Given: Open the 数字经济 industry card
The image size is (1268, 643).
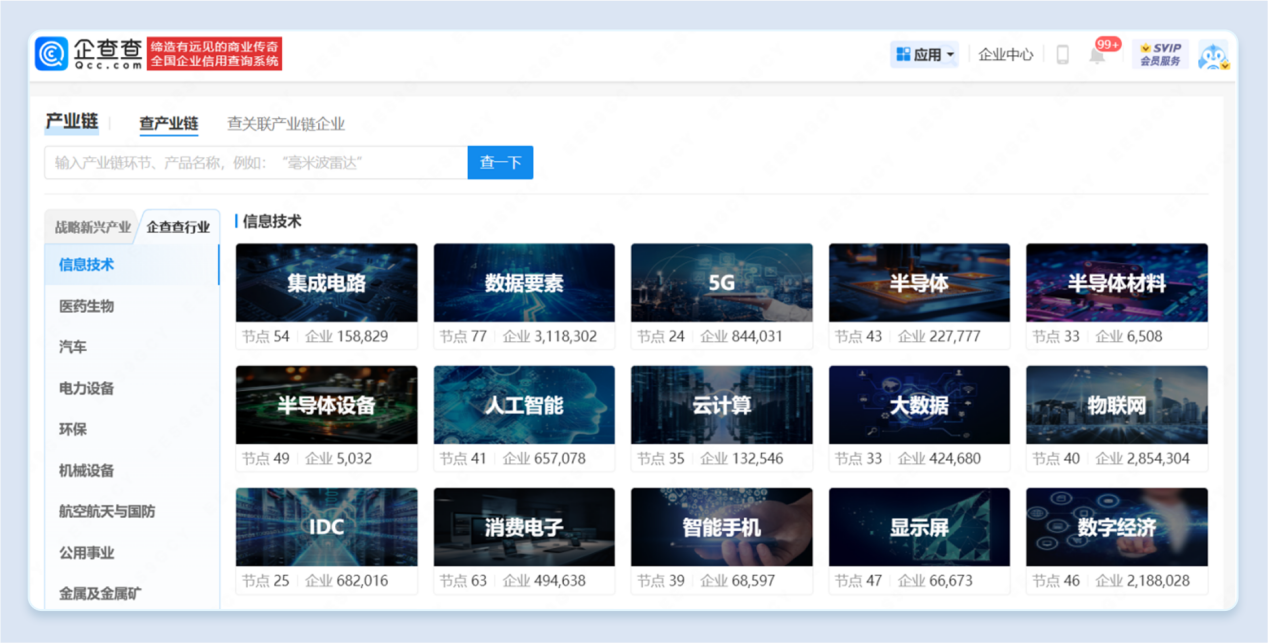Looking at the screenshot, I should coord(1116,527).
